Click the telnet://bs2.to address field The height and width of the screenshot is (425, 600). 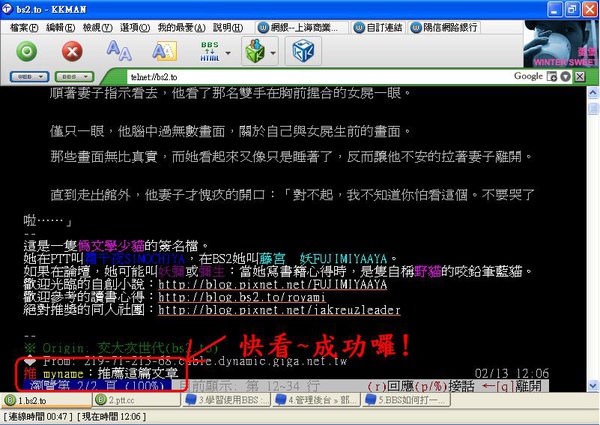[318, 77]
